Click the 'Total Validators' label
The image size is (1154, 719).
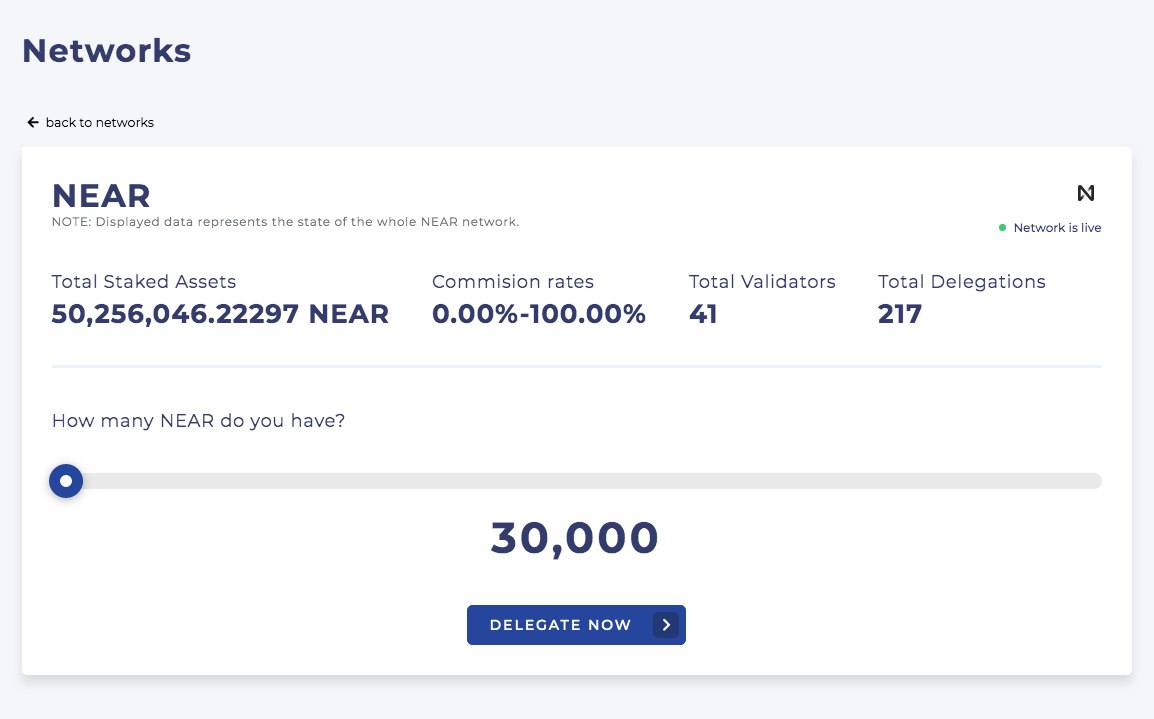[x=762, y=281]
